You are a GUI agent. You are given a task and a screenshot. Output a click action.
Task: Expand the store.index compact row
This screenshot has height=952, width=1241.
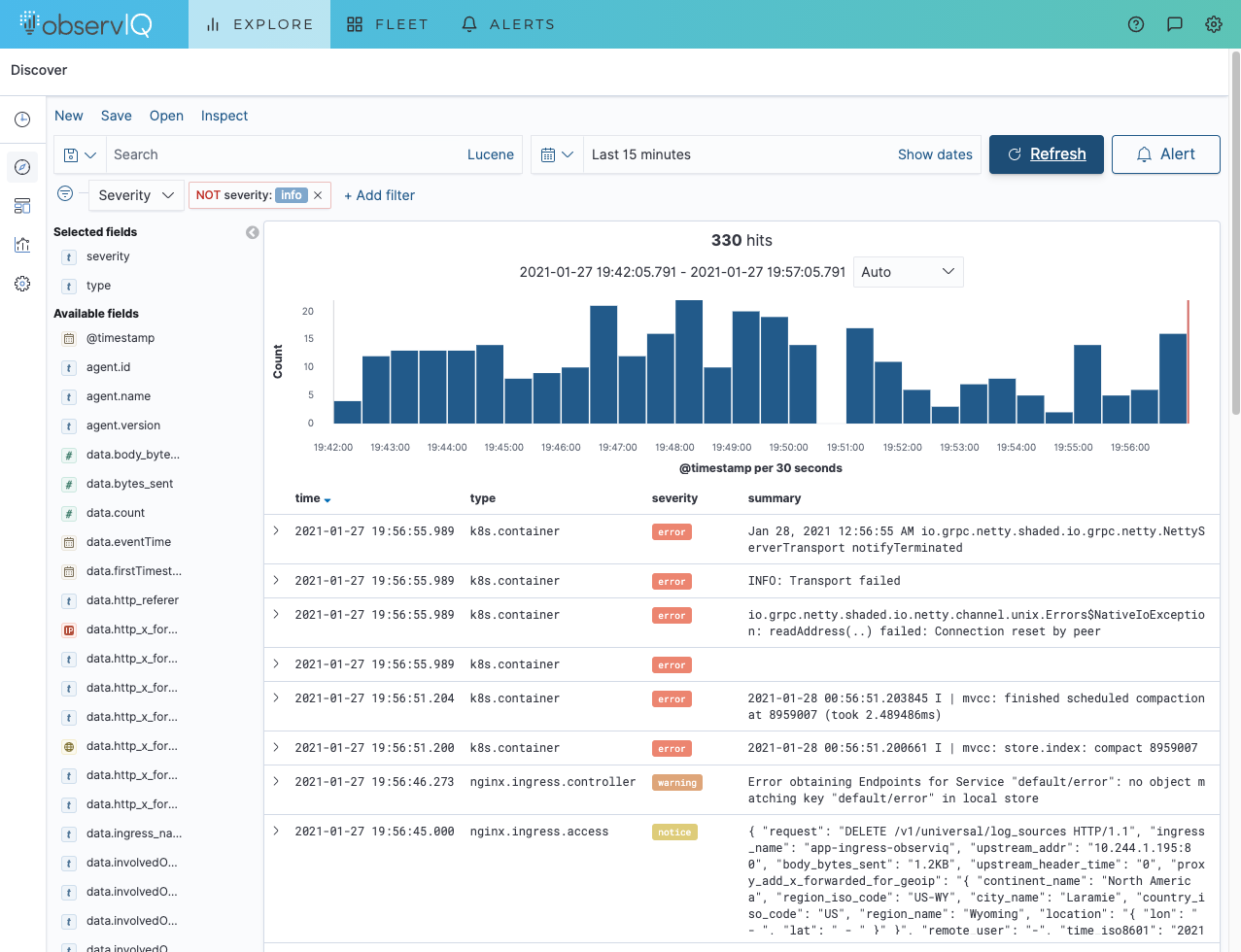tap(276, 747)
